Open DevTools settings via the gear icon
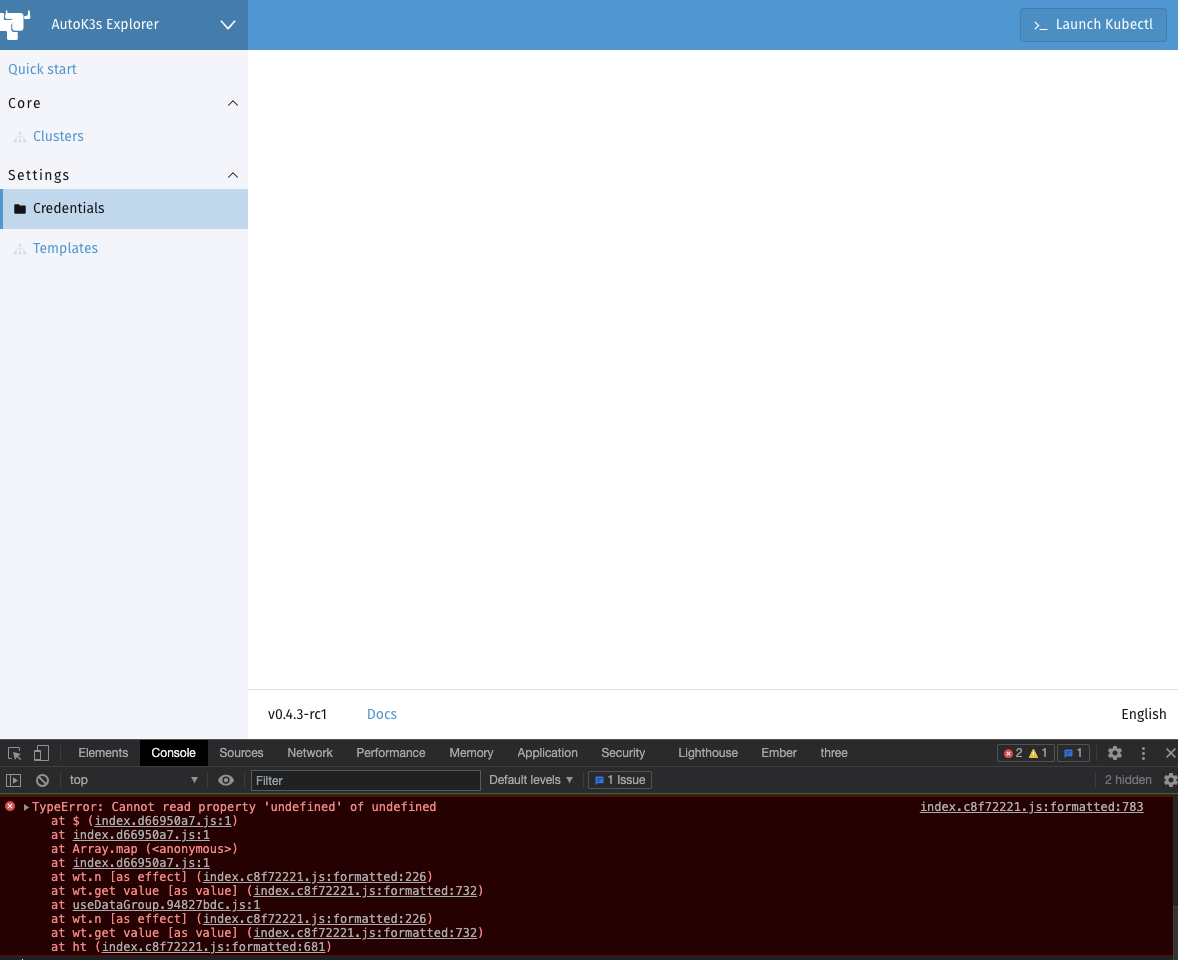This screenshot has width=1178, height=960. point(1115,752)
